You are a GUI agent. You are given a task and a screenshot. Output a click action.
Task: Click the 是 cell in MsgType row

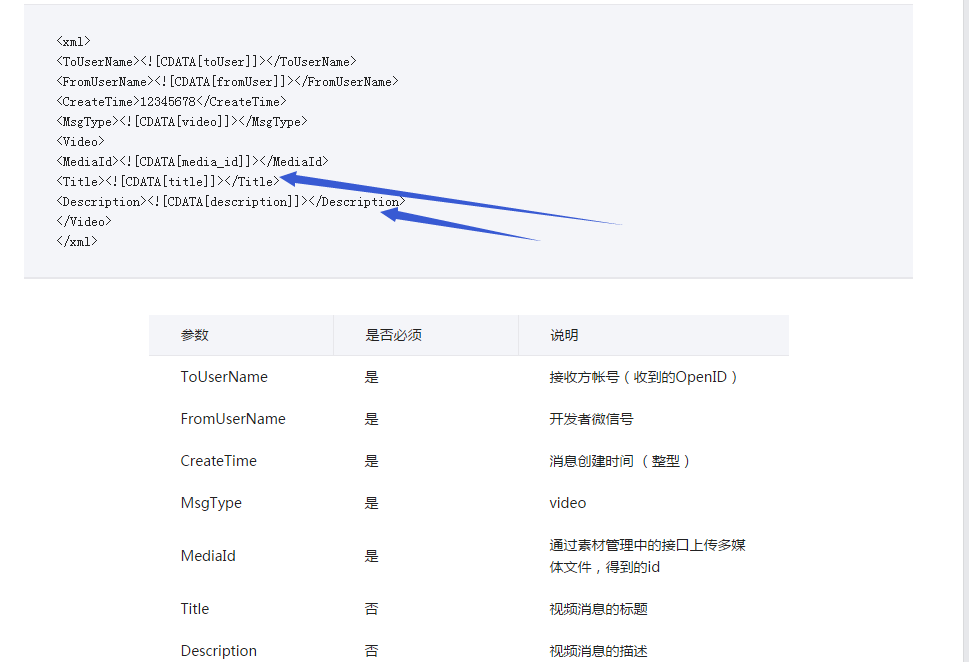click(x=371, y=503)
